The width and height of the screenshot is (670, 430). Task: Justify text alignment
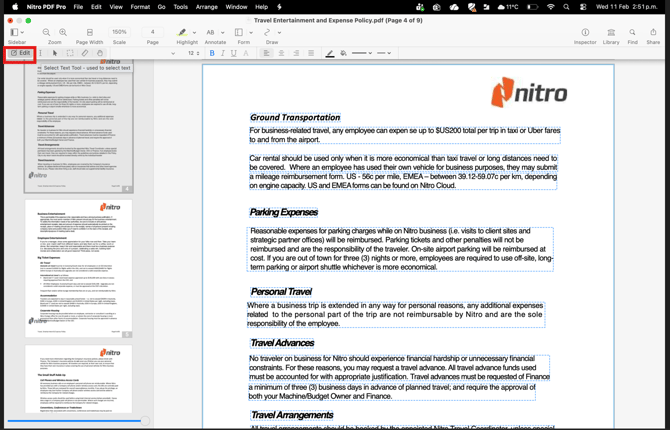311,53
